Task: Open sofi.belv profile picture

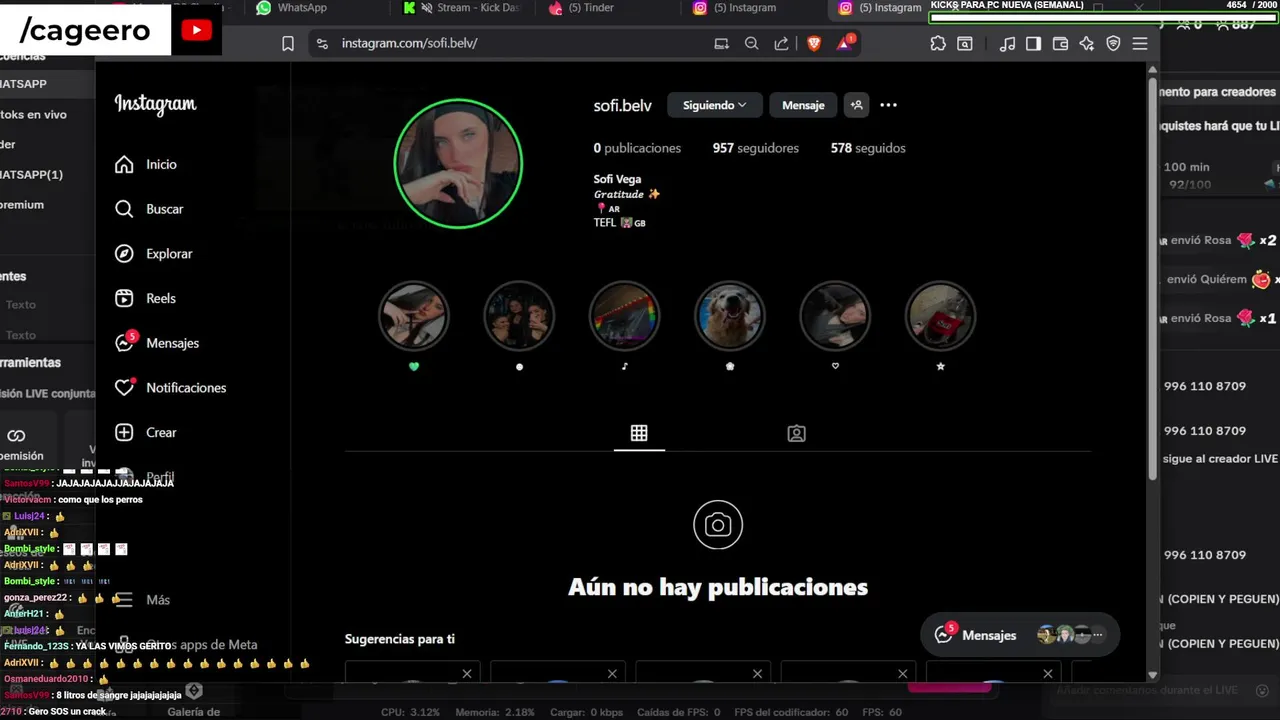Action: click(x=458, y=163)
